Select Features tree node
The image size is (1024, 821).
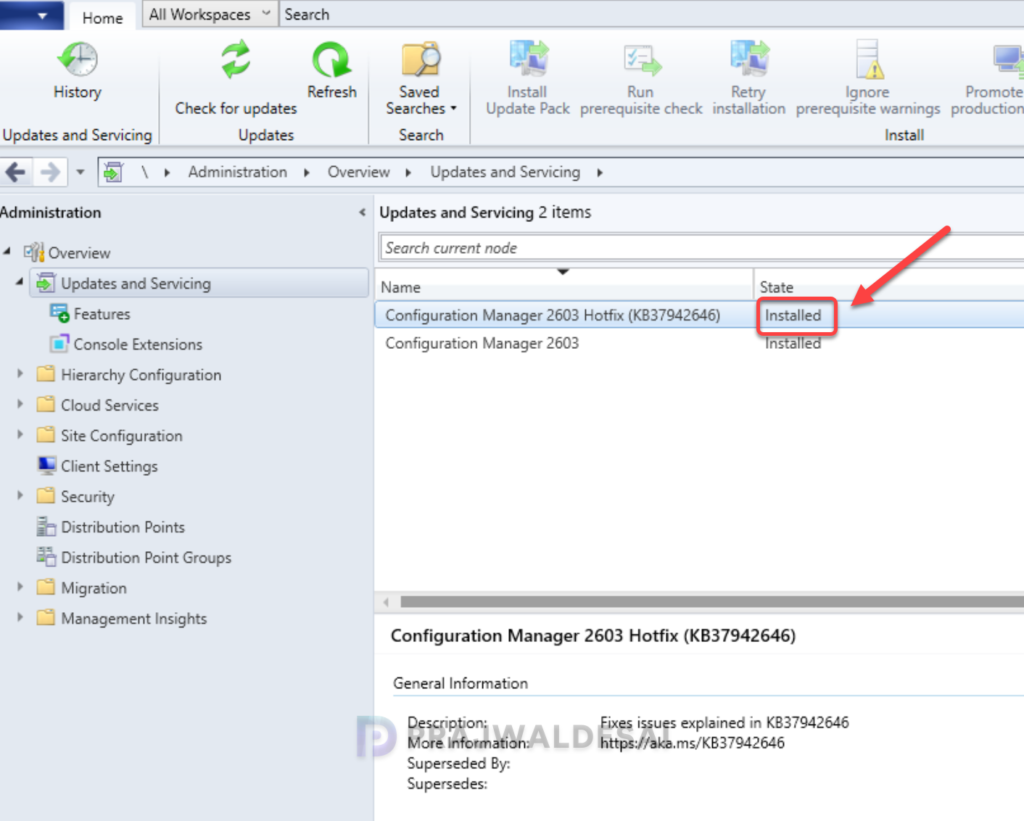click(101, 314)
